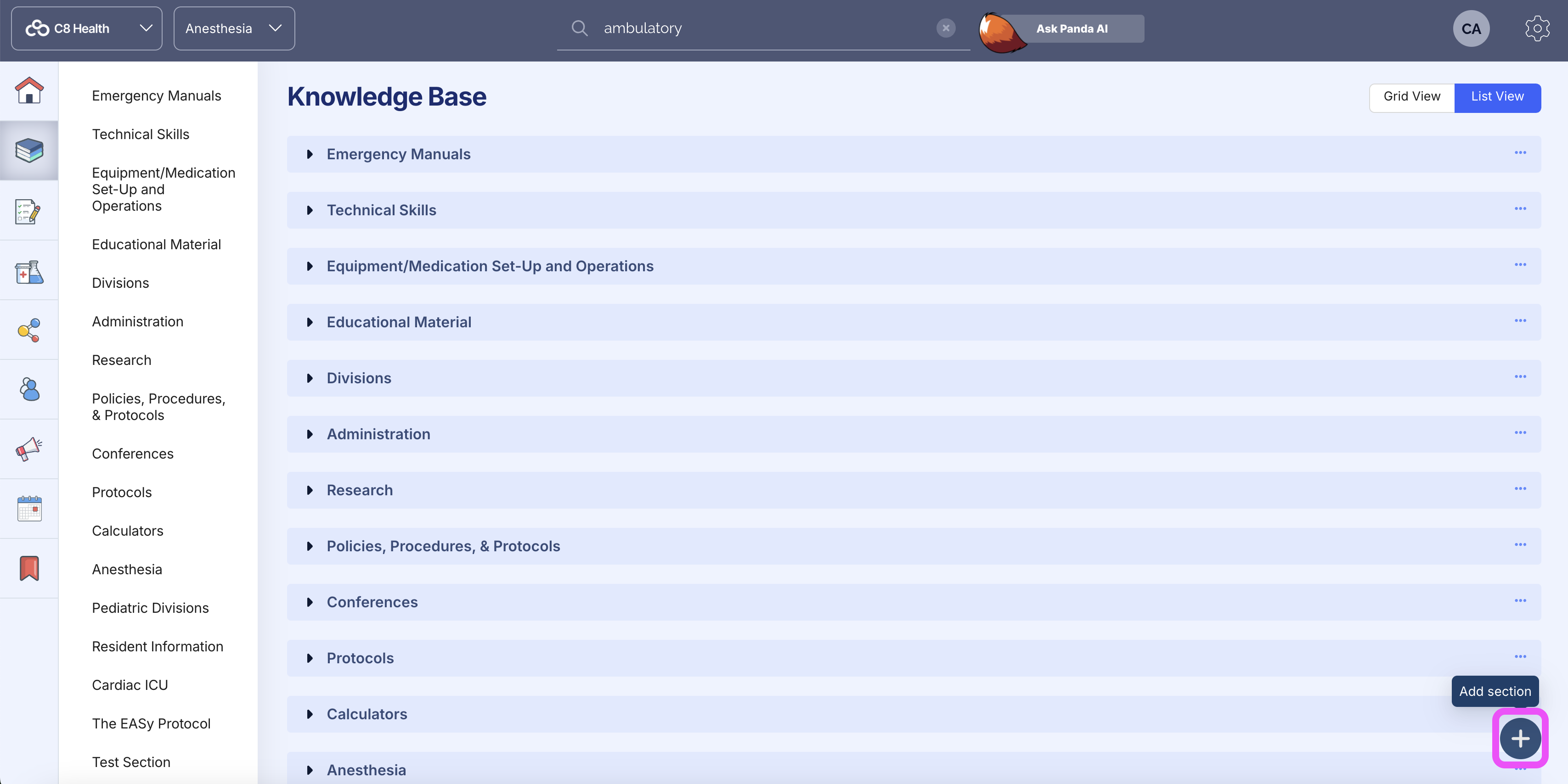Expand the Educational Material section arrow
Viewport: 1568px width, 784px height.
pyautogui.click(x=310, y=322)
